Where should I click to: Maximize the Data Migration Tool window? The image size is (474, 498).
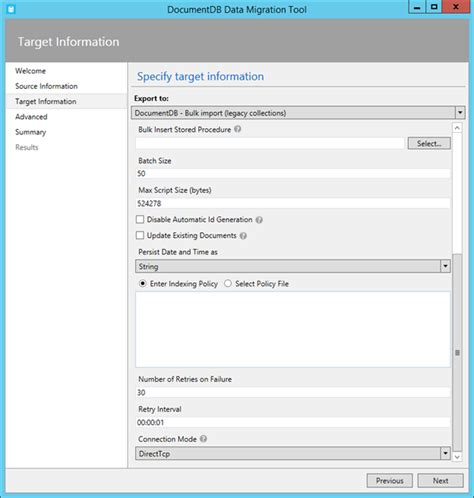pos(434,7)
